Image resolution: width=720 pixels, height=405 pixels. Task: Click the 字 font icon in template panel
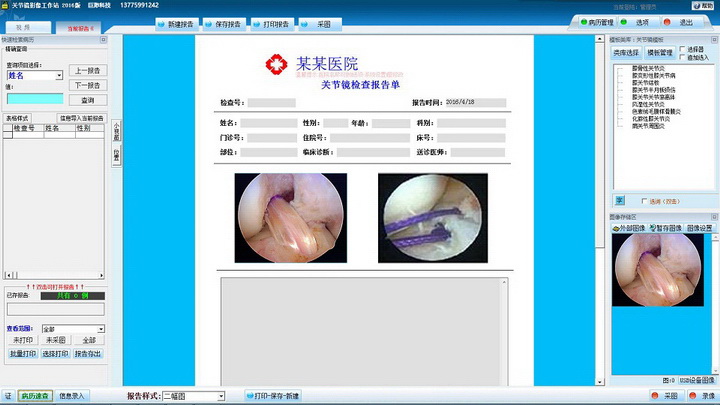[619, 200]
